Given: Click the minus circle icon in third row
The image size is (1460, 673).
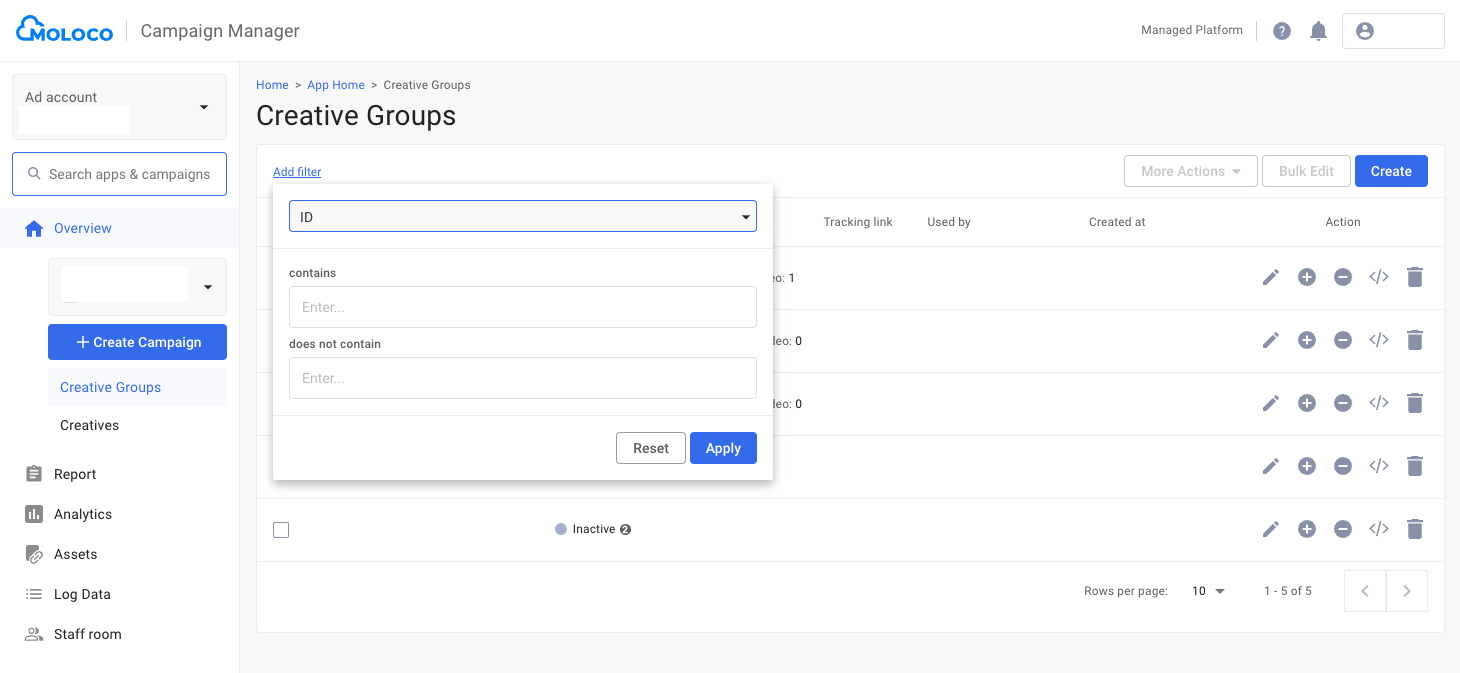Looking at the screenshot, I should tap(1342, 403).
